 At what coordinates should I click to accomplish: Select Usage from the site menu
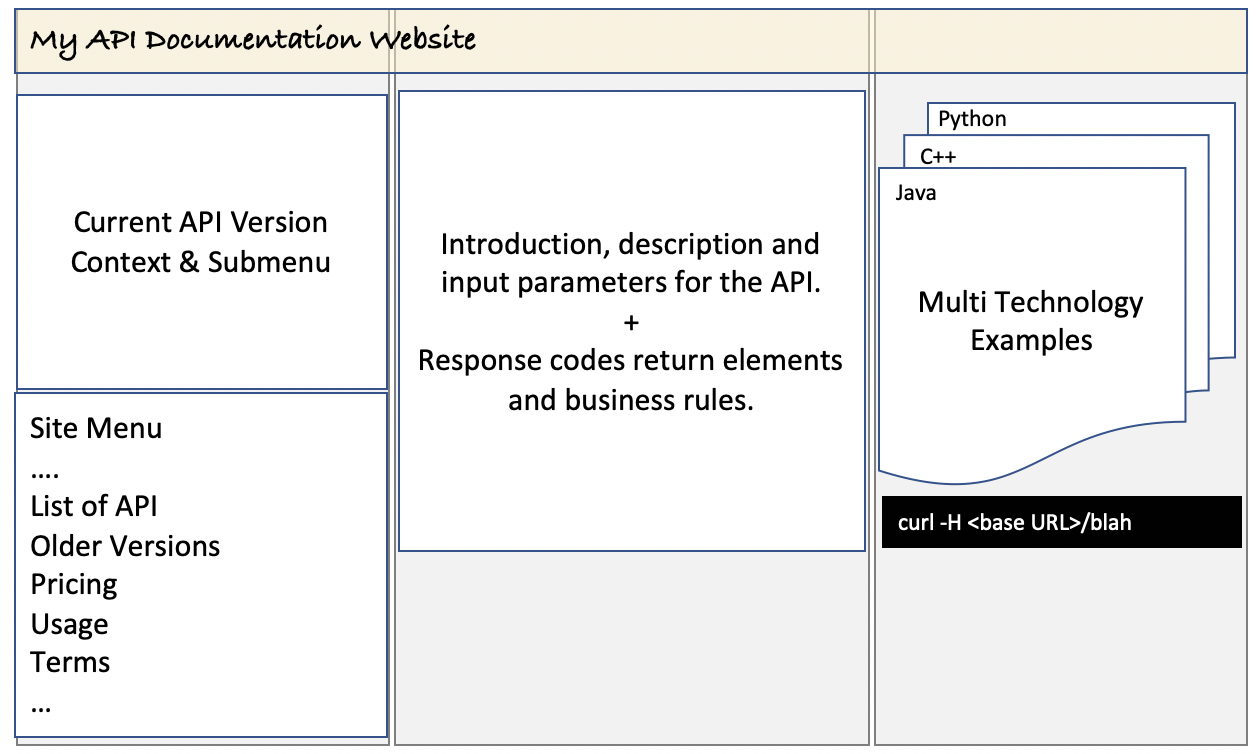(69, 624)
